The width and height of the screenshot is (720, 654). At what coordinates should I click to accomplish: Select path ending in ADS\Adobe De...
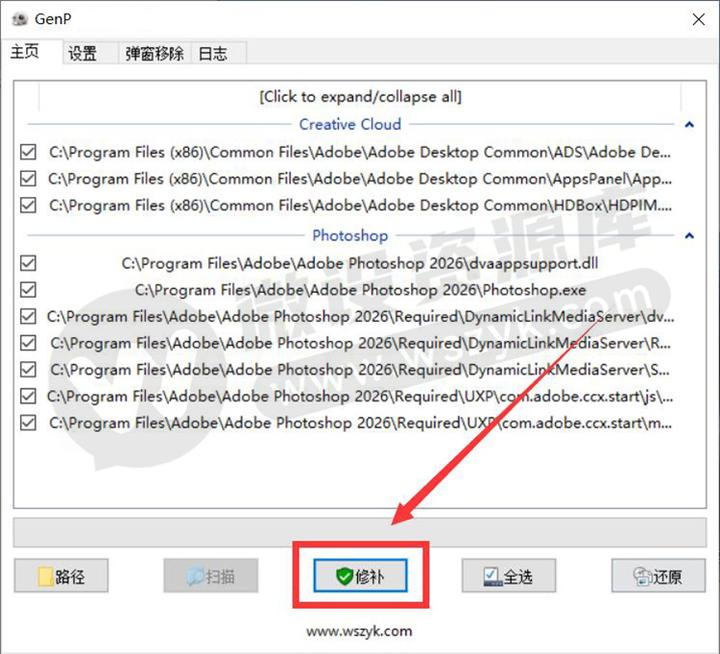click(x=360, y=152)
